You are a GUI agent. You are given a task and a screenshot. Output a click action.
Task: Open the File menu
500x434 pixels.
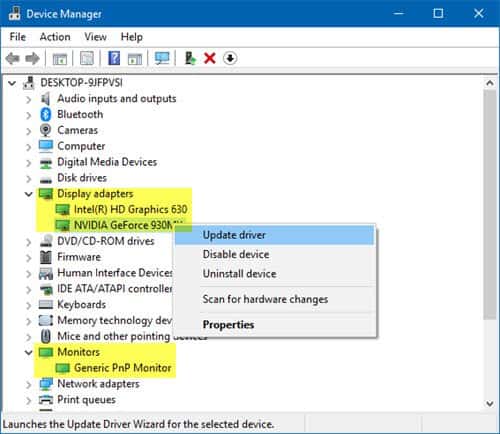[x=18, y=37]
